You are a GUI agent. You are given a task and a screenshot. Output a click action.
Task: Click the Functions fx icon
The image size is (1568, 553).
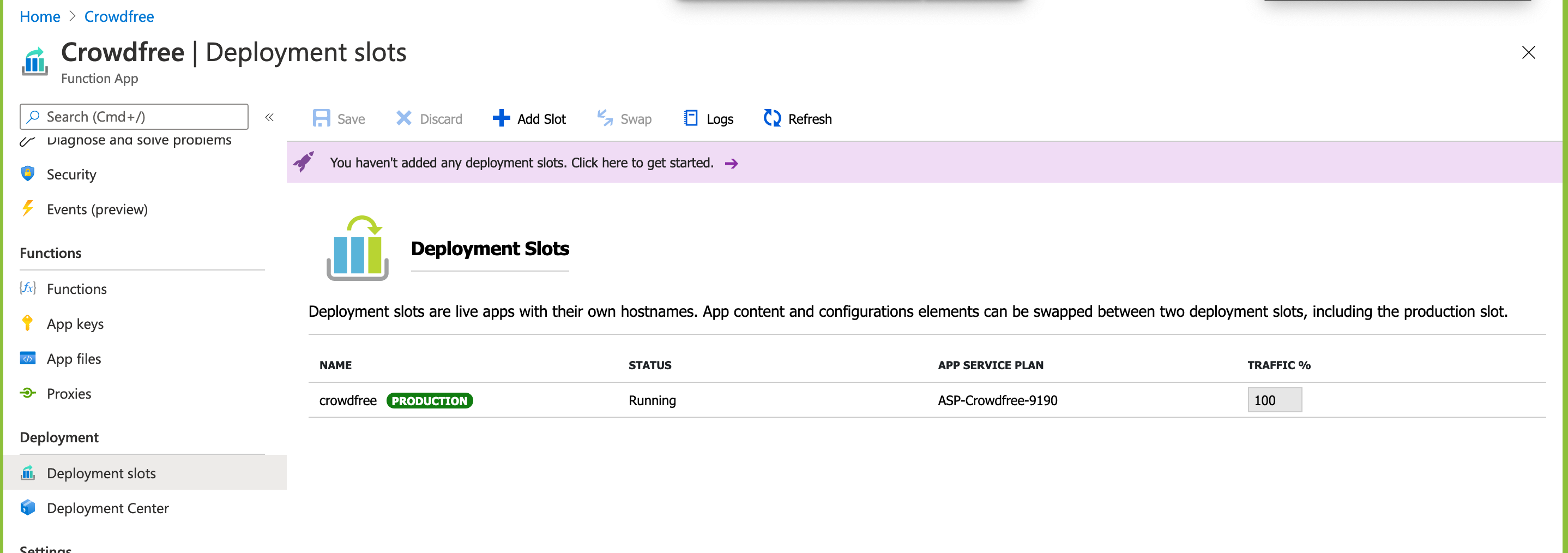[x=28, y=288]
